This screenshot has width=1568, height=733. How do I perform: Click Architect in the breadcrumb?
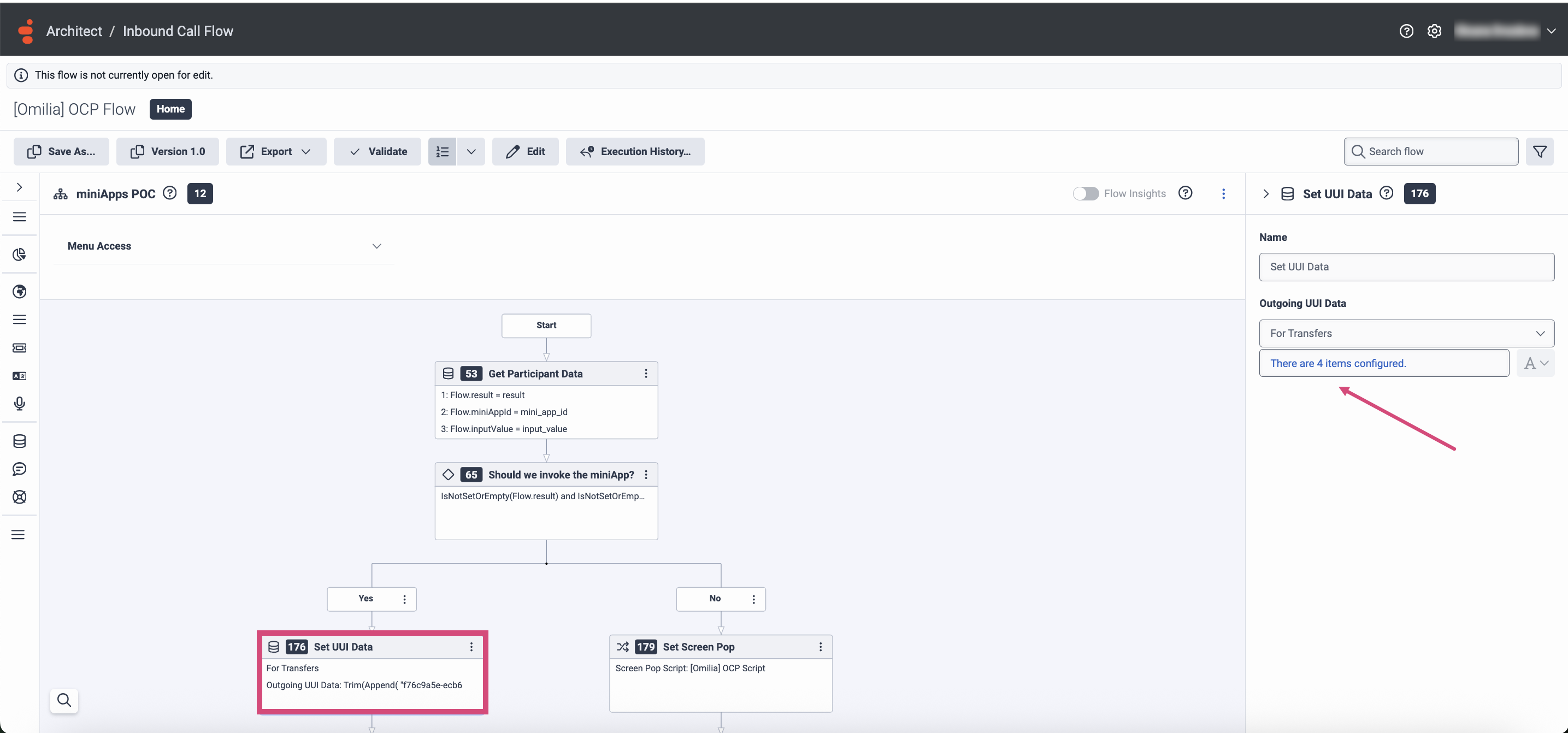[x=74, y=31]
